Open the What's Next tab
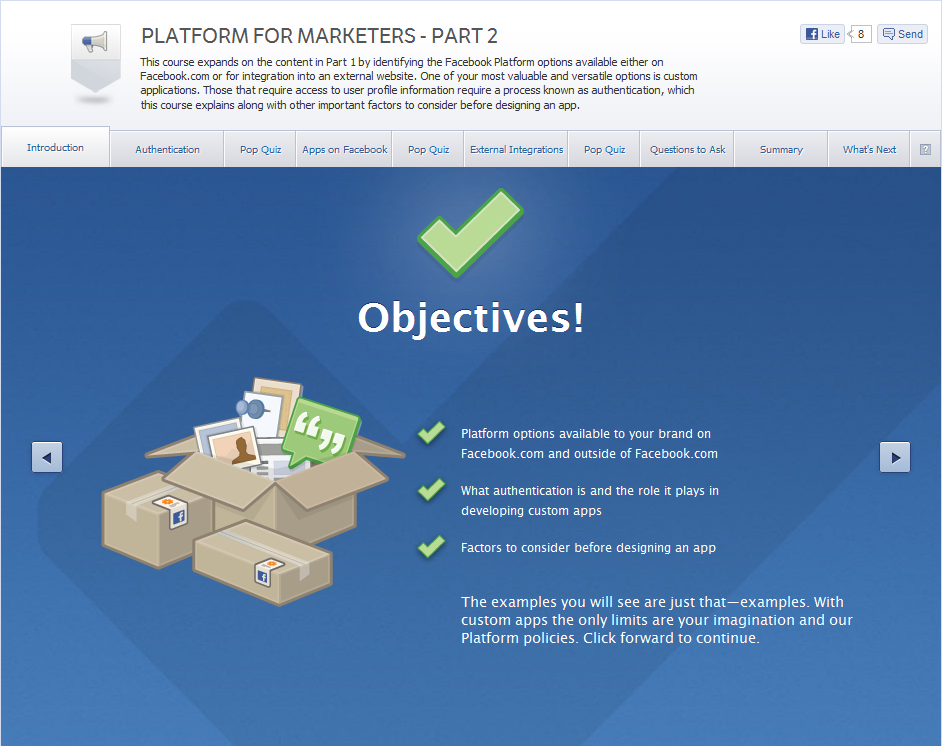 tap(869, 150)
